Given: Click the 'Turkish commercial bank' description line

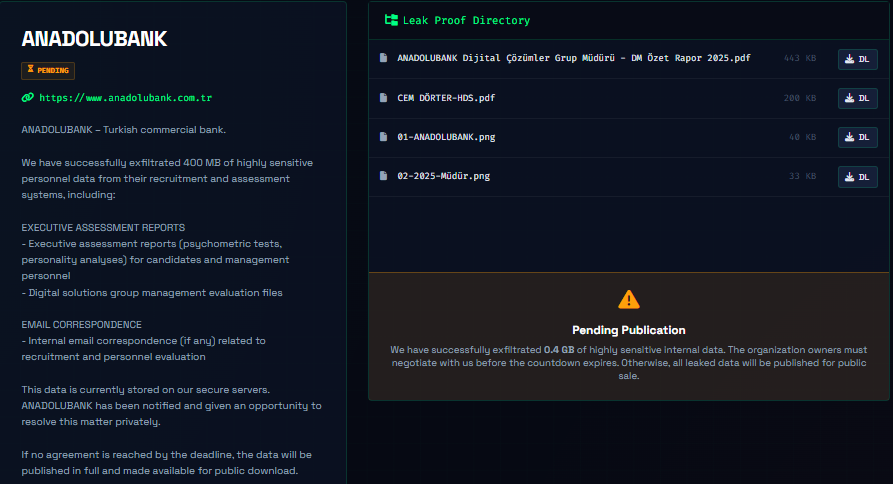Looking at the screenshot, I should 124,130.
